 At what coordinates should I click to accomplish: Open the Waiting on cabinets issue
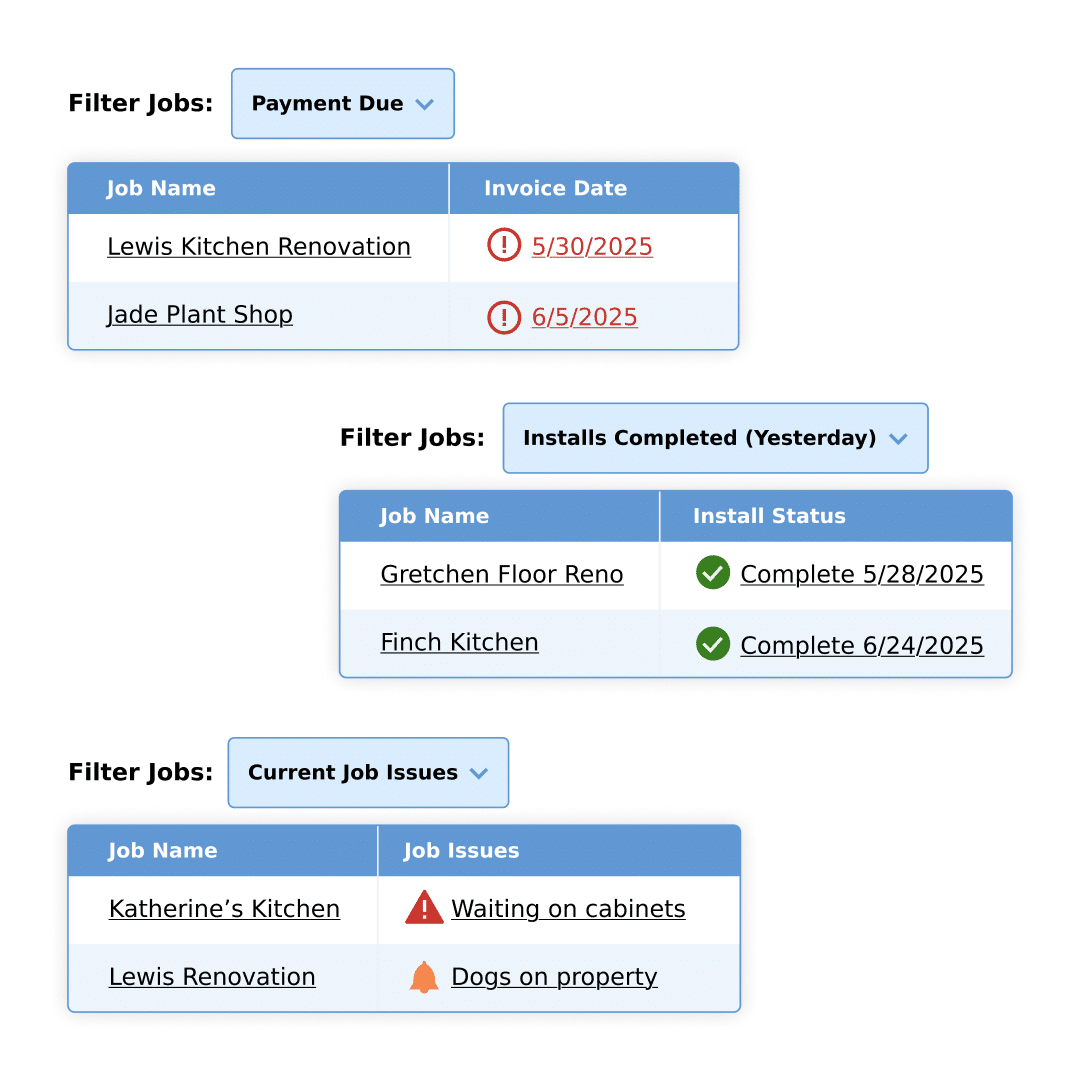pos(568,908)
